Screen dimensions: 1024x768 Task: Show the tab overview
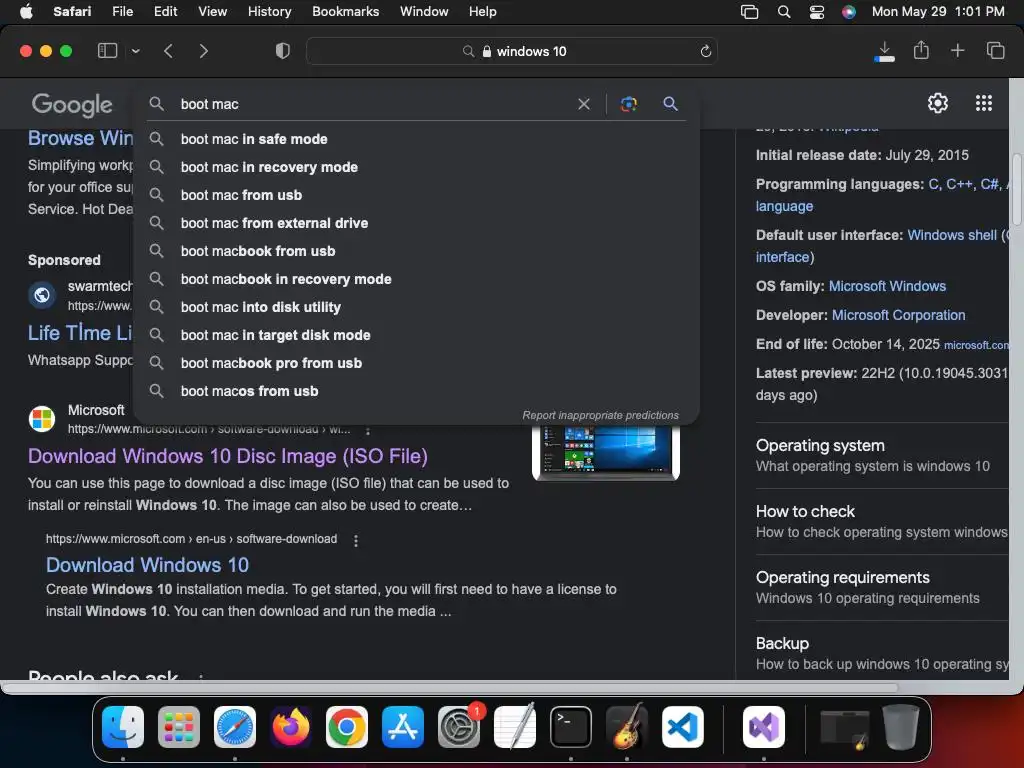[995, 50]
